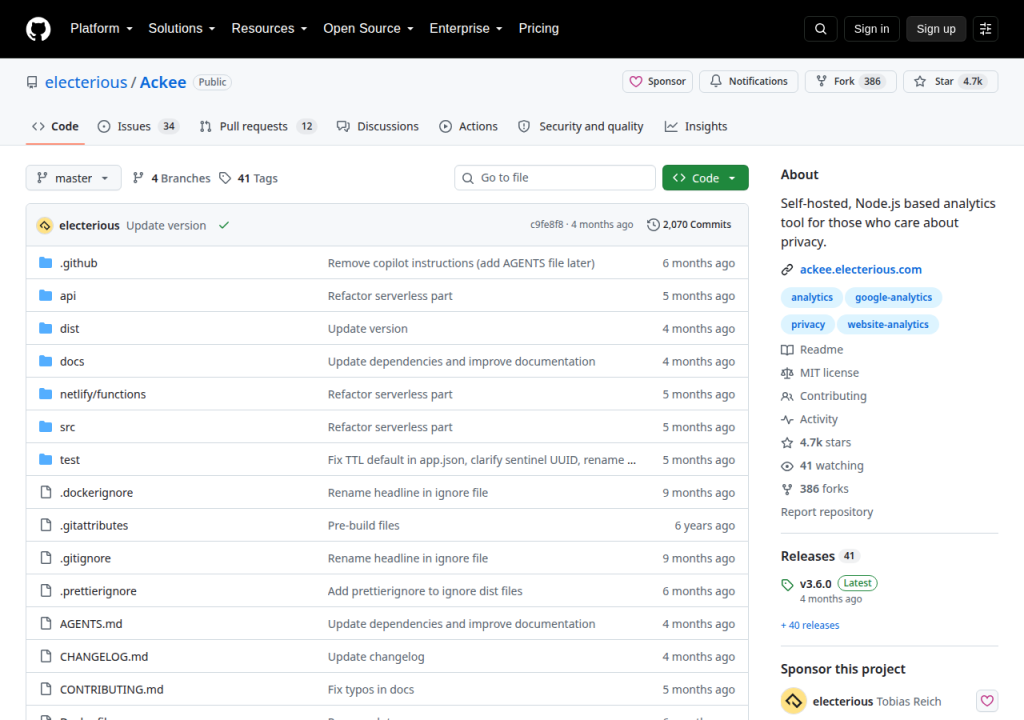Click the .github folder icon

coord(45,263)
